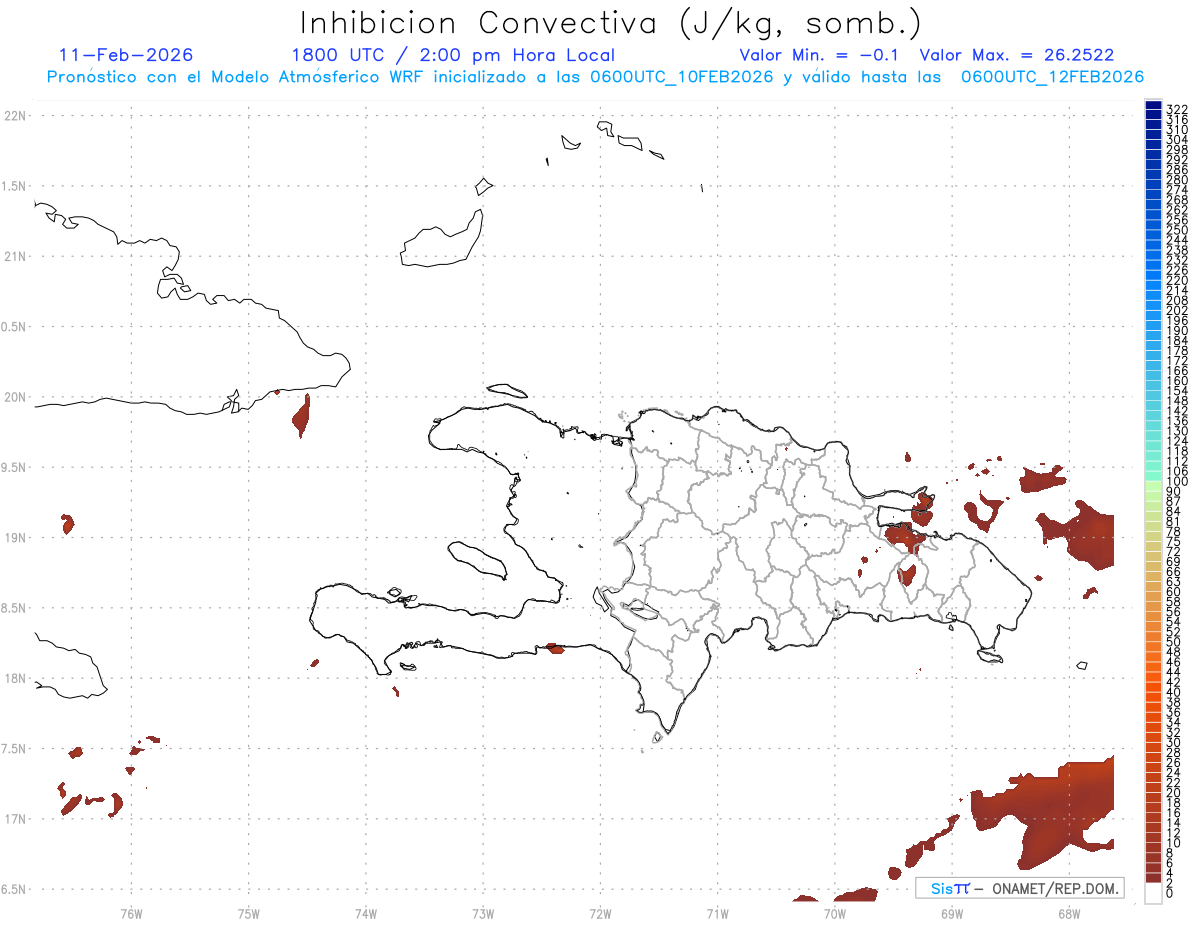Select the dark maroon swatch beside 2
Screen dimensions: 1200x927
(x=1153, y=877)
